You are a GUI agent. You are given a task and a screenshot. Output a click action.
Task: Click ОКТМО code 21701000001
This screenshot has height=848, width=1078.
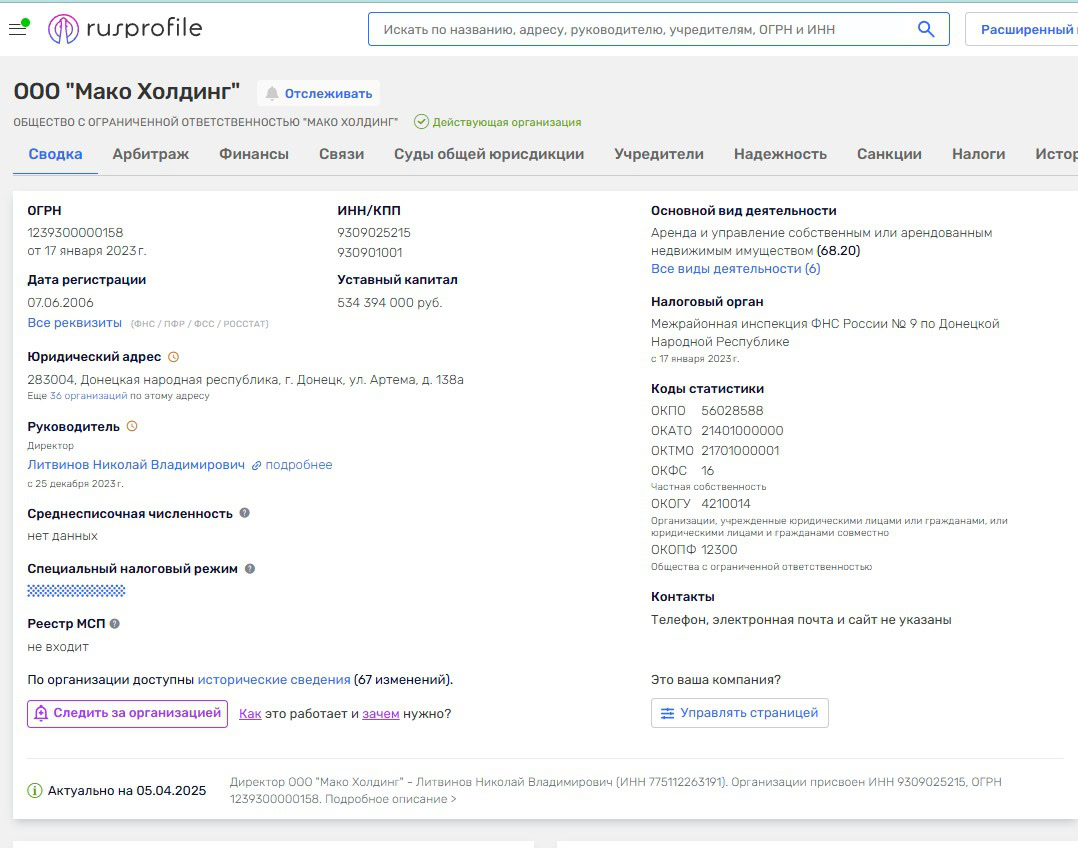[740, 450]
